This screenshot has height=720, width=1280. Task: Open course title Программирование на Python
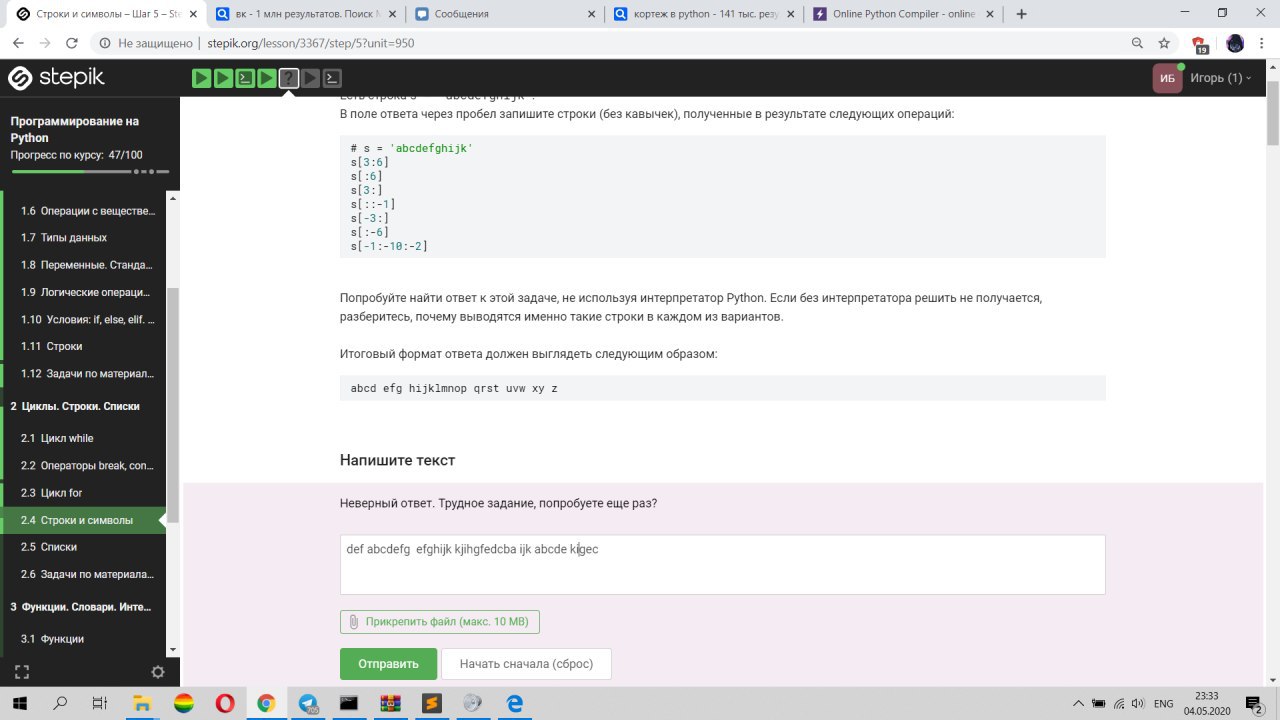coord(75,129)
